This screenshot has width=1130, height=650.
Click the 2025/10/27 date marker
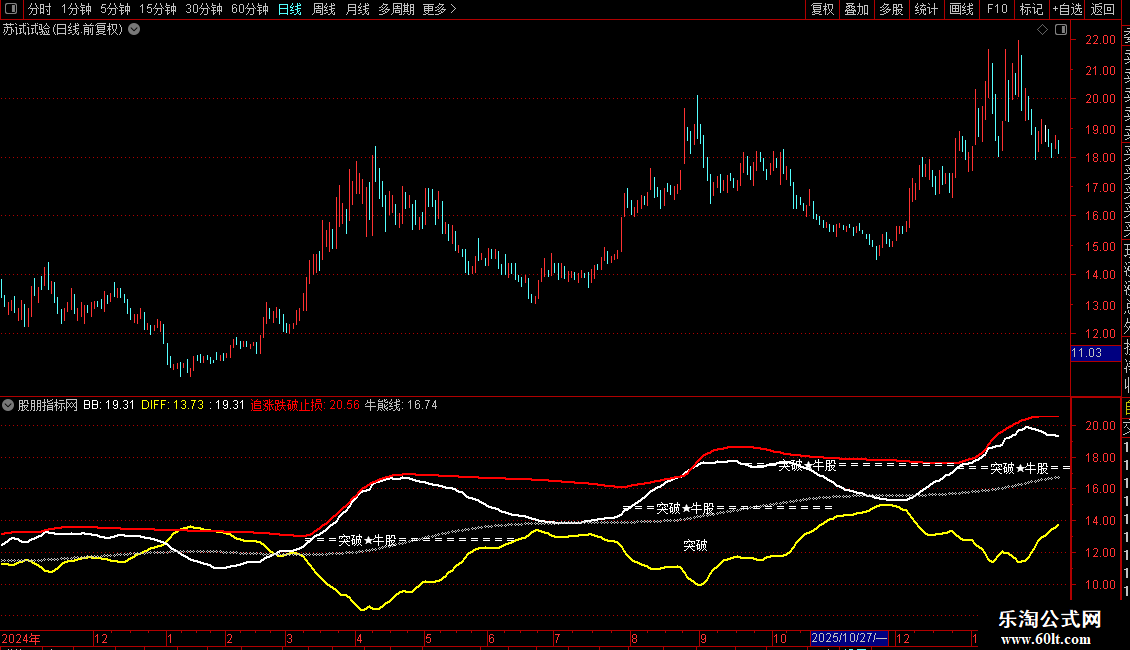(x=850, y=638)
